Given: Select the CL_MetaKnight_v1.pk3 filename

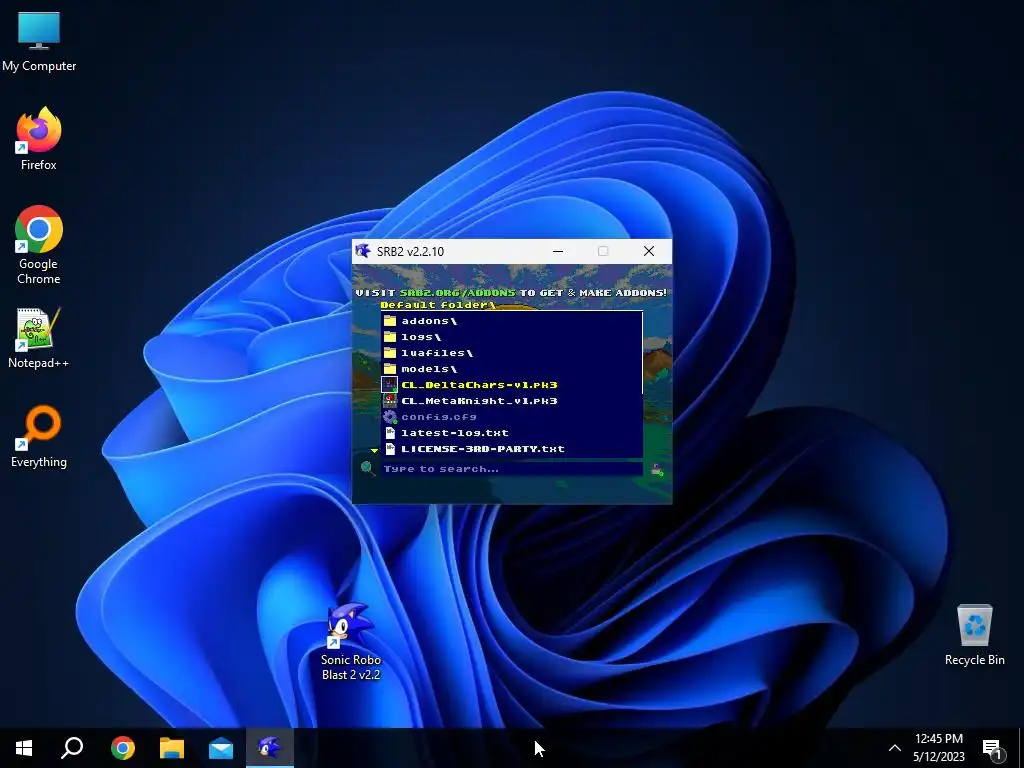Looking at the screenshot, I should tap(479, 401).
